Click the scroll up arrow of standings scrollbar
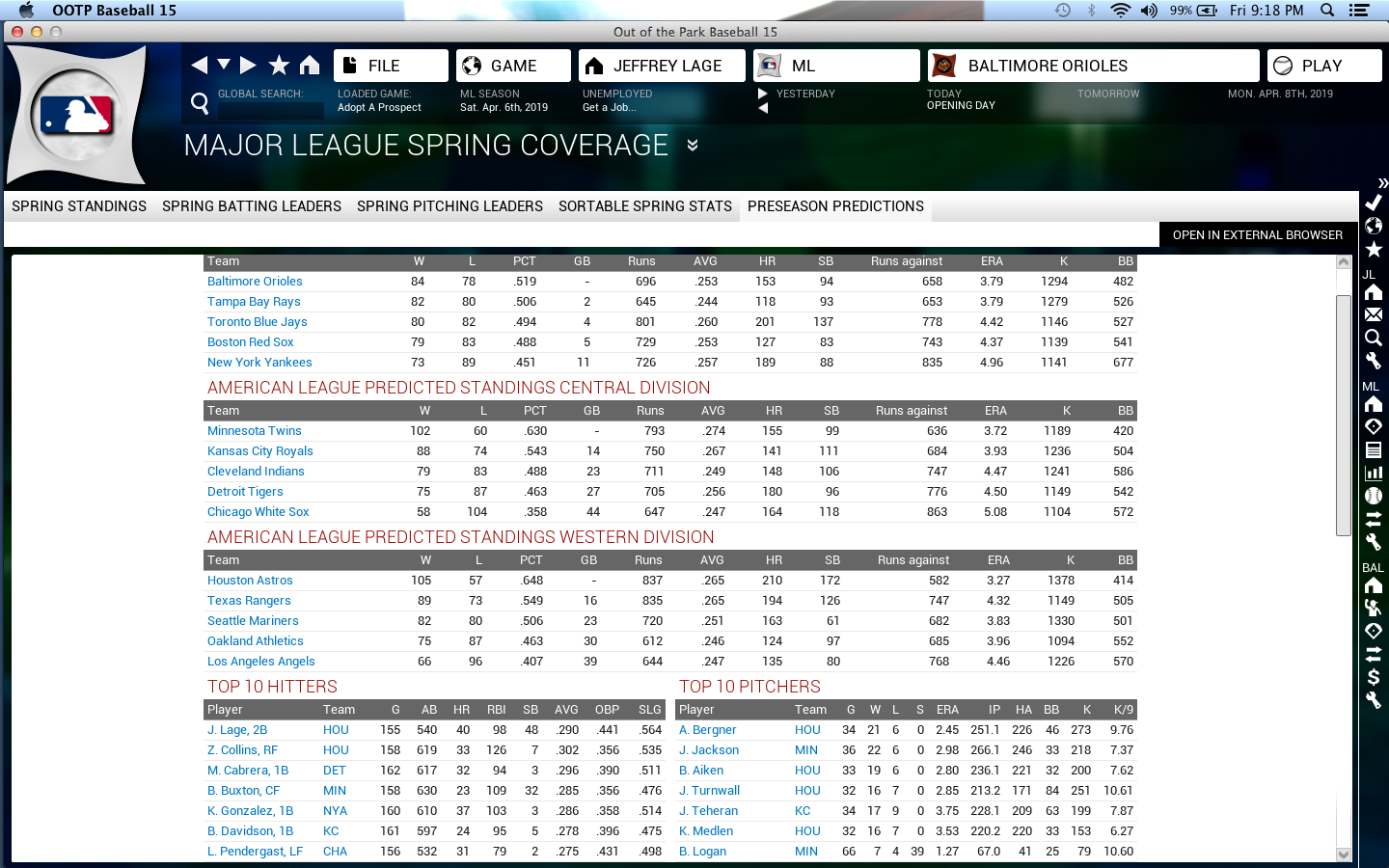 pyautogui.click(x=1344, y=261)
